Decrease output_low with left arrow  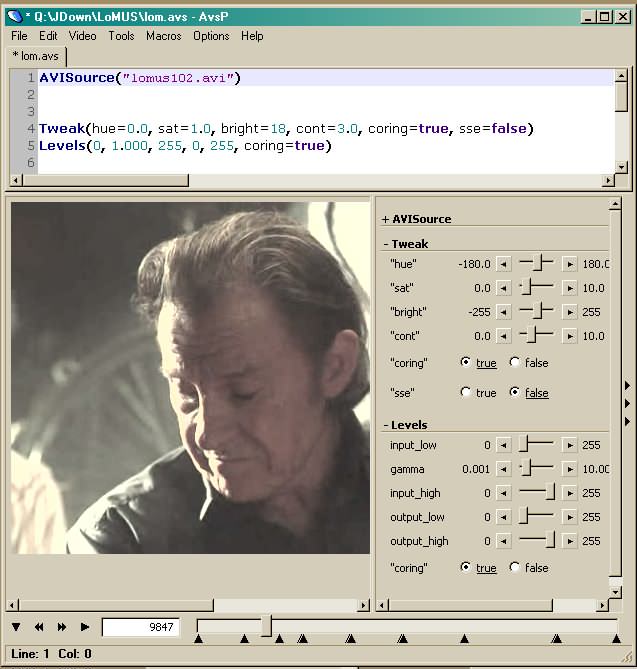click(503, 517)
